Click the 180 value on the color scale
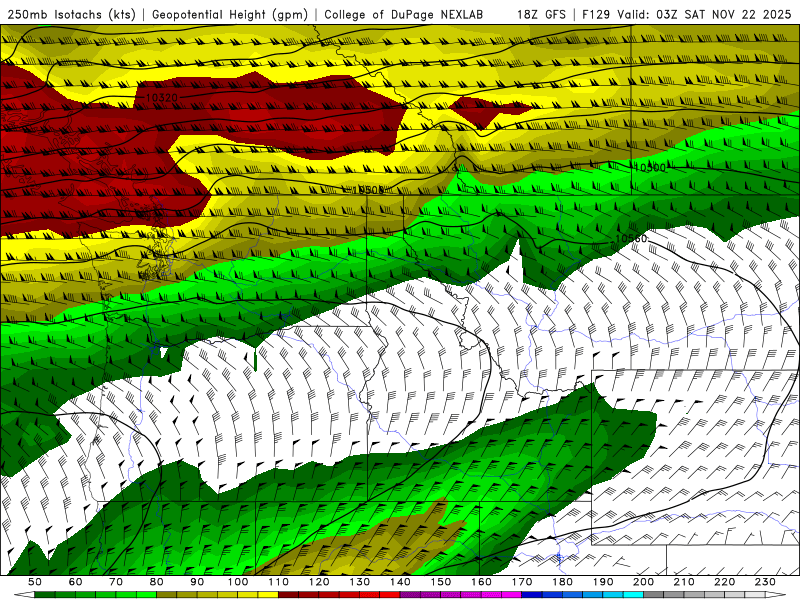This screenshot has height=600, width=800. click(562, 582)
